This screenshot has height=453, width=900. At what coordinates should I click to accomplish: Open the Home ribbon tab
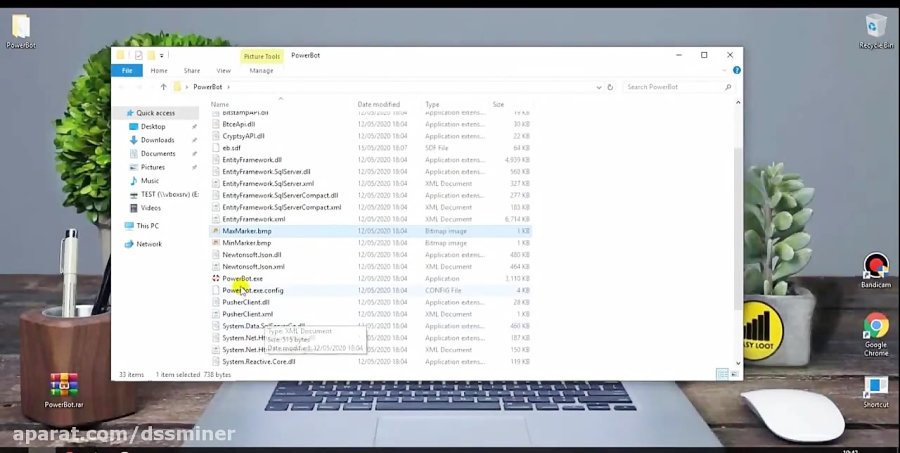[x=159, y=71]
